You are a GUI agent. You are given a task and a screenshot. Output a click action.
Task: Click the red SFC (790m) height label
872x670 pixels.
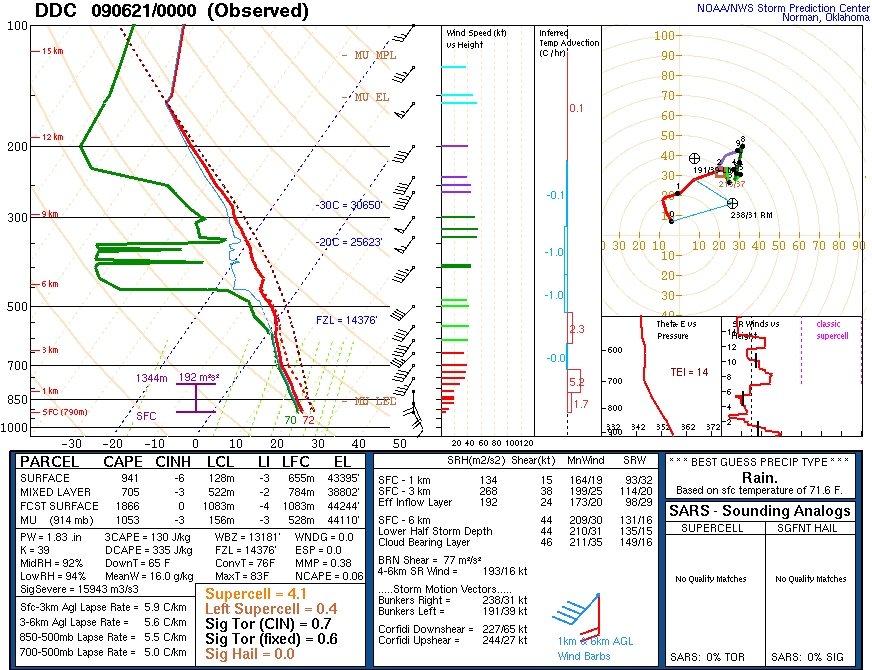[60, 412]
